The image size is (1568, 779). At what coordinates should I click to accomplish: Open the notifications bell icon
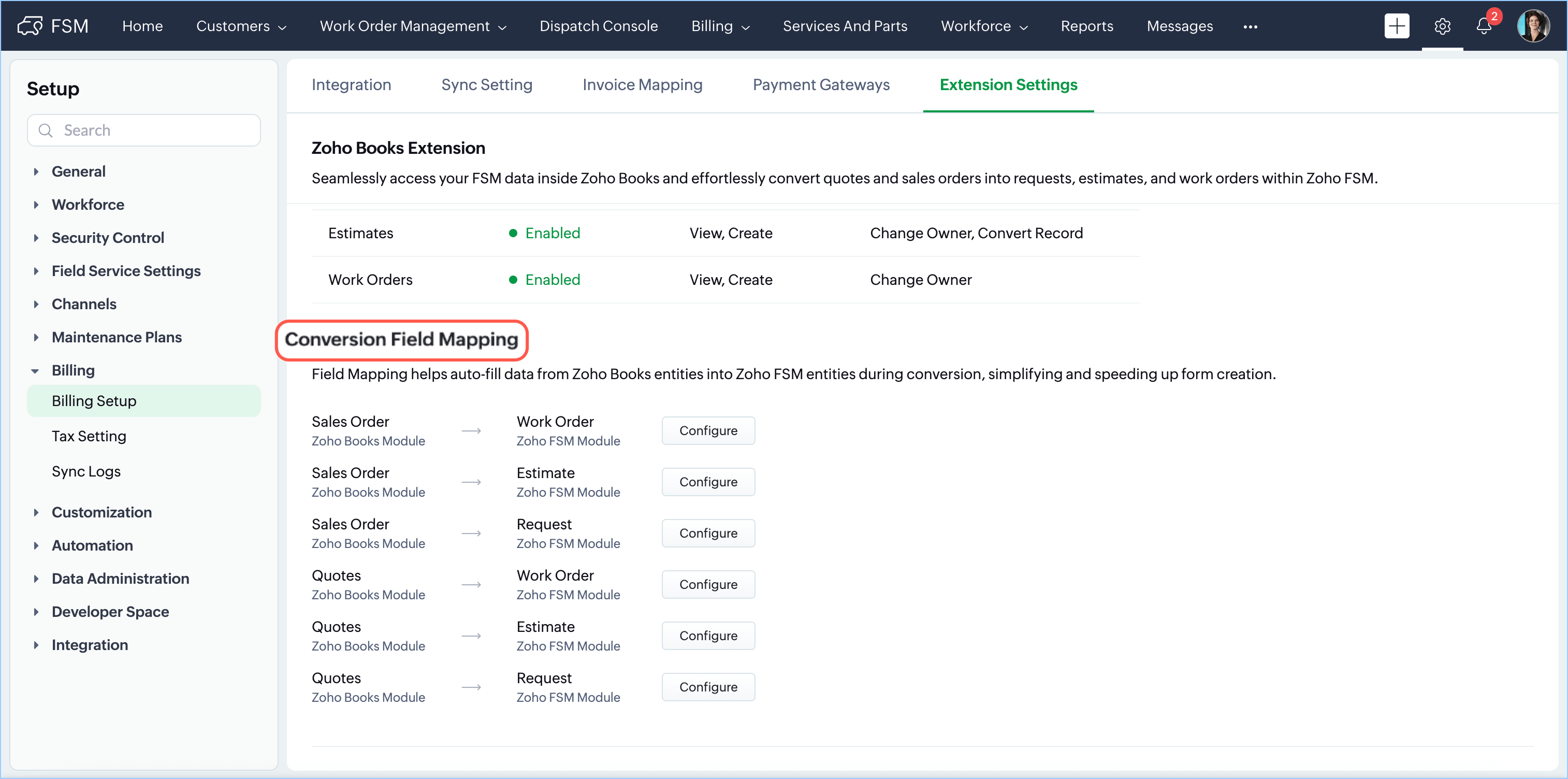click(x=1484, y=26)
